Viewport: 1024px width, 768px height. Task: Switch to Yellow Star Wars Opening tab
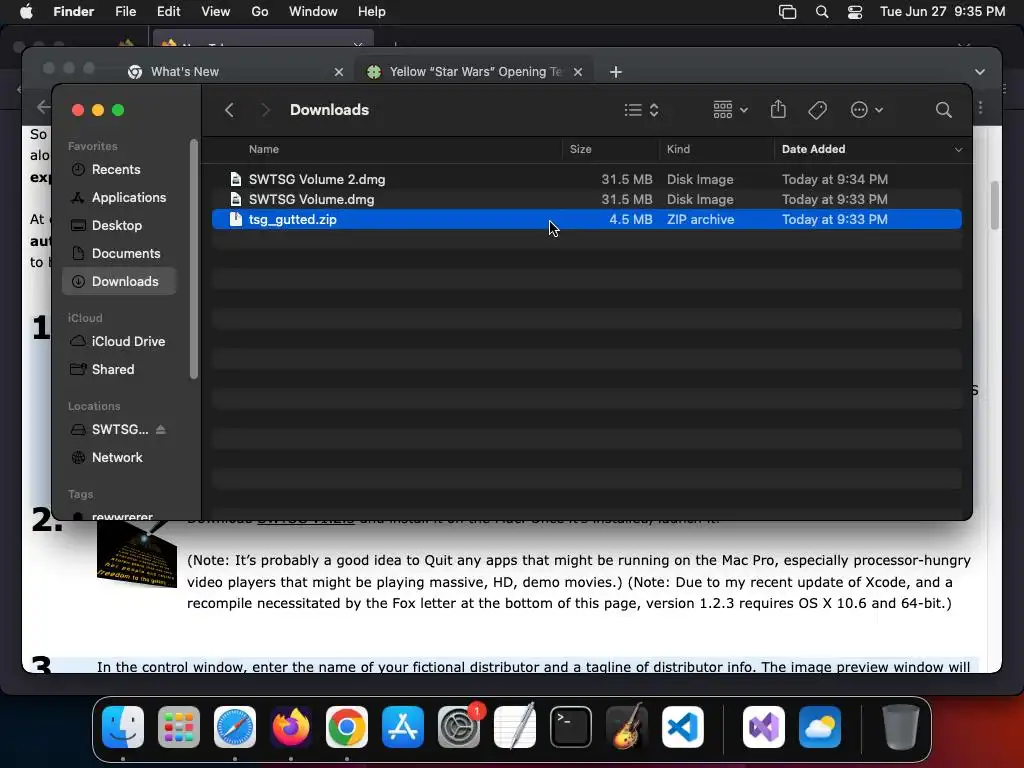[x=475, y=72]
